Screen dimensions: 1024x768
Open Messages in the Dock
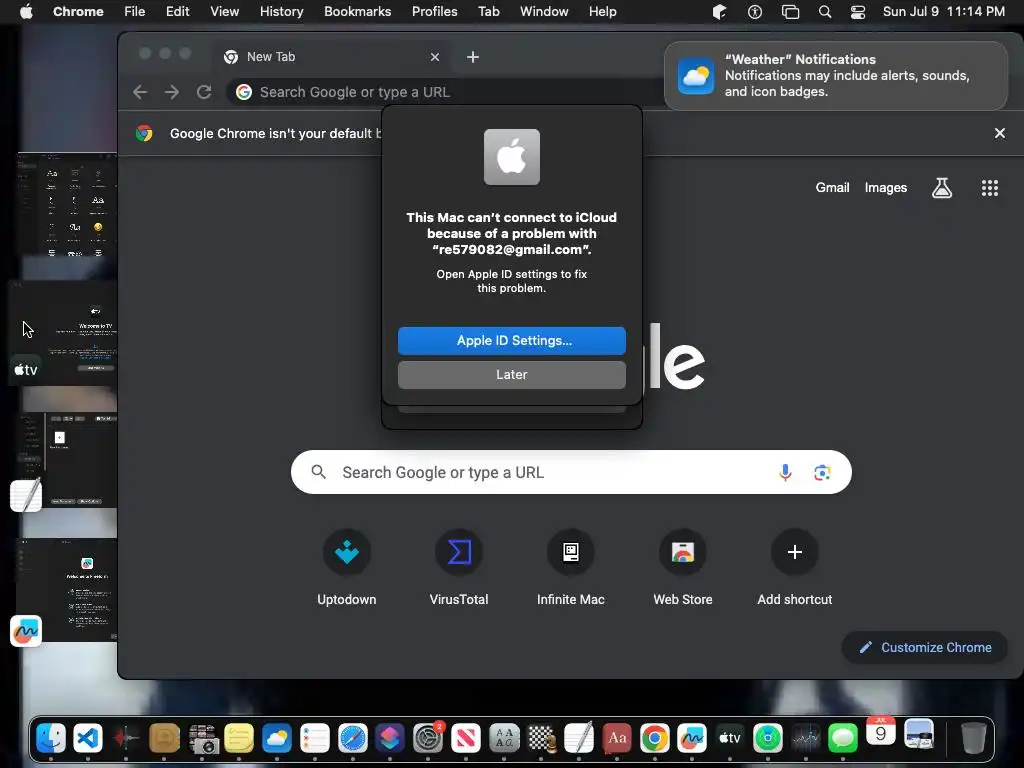pos(843,739)
